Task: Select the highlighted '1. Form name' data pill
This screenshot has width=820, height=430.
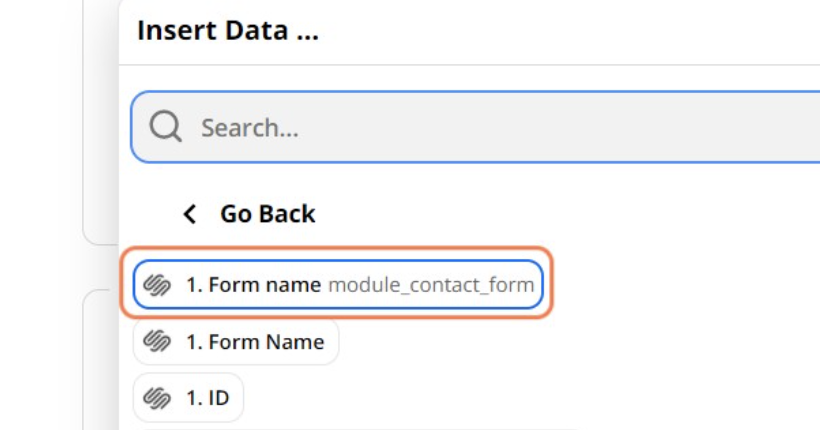Action: coord(338,285)
